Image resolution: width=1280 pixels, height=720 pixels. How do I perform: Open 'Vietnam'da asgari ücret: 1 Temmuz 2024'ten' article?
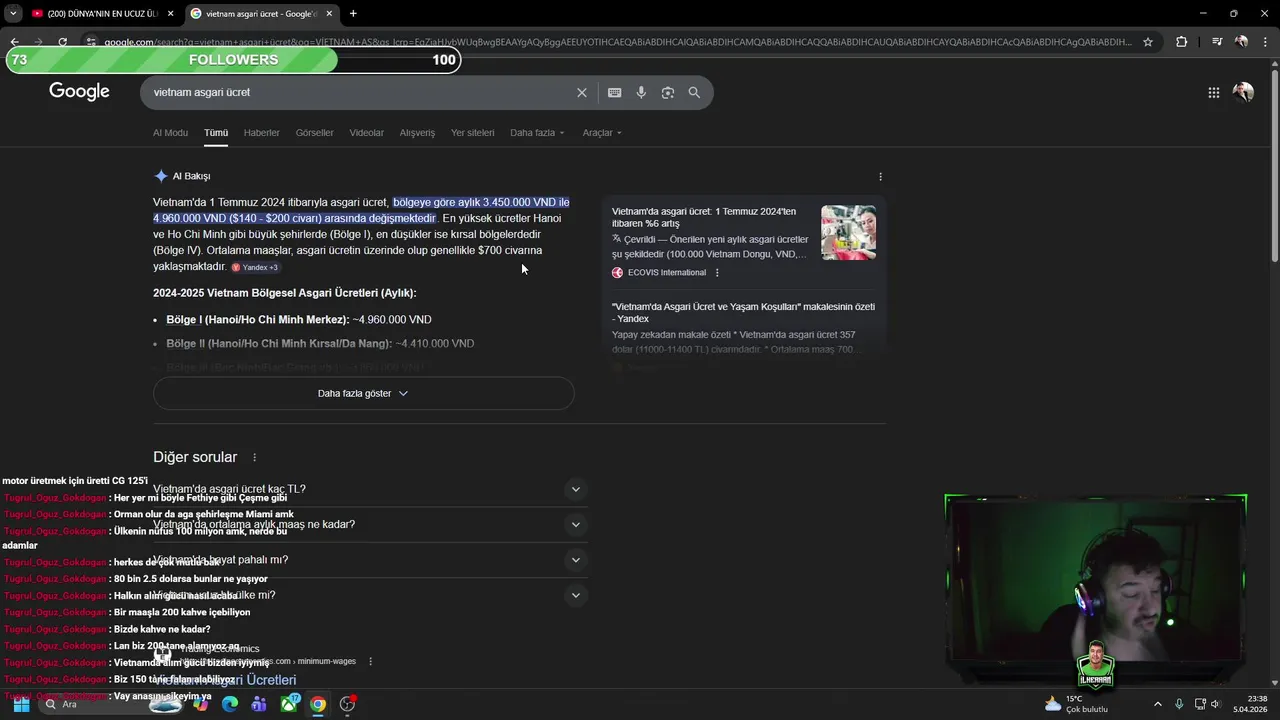coord(704,217)
